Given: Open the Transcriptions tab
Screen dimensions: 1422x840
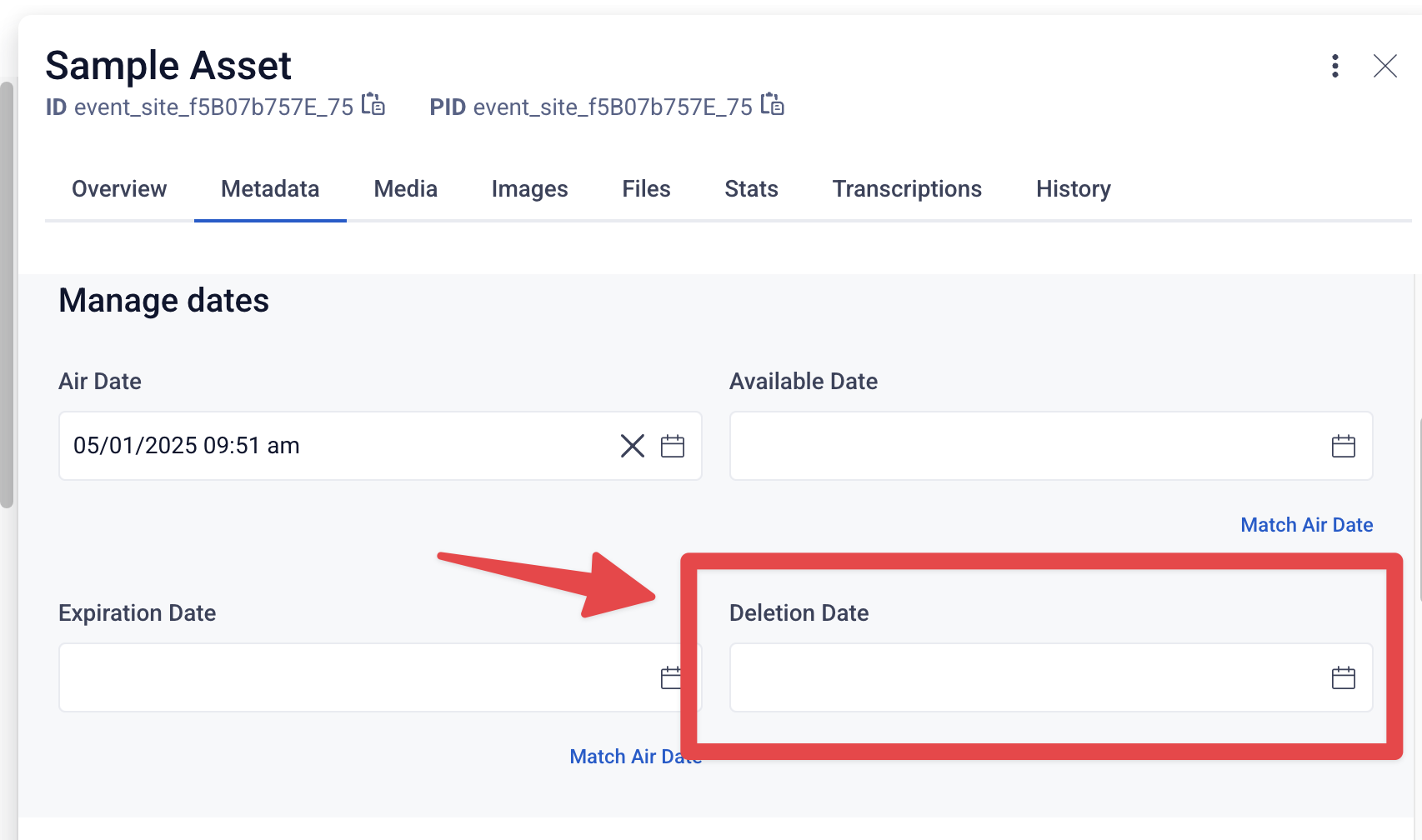Looking at the screenshot, I should (907, 189).
